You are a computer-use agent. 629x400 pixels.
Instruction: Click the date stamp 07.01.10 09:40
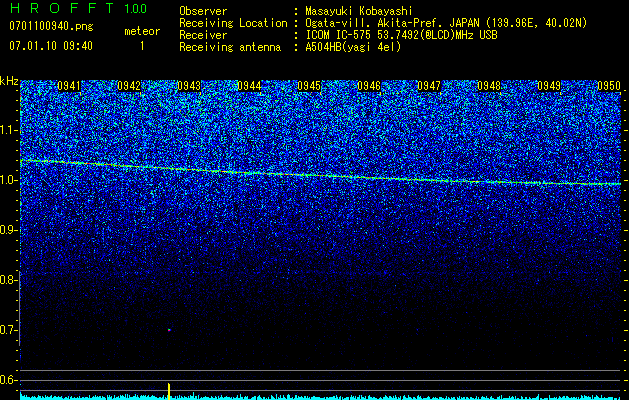pyautogui.click(x=51, y=46)
